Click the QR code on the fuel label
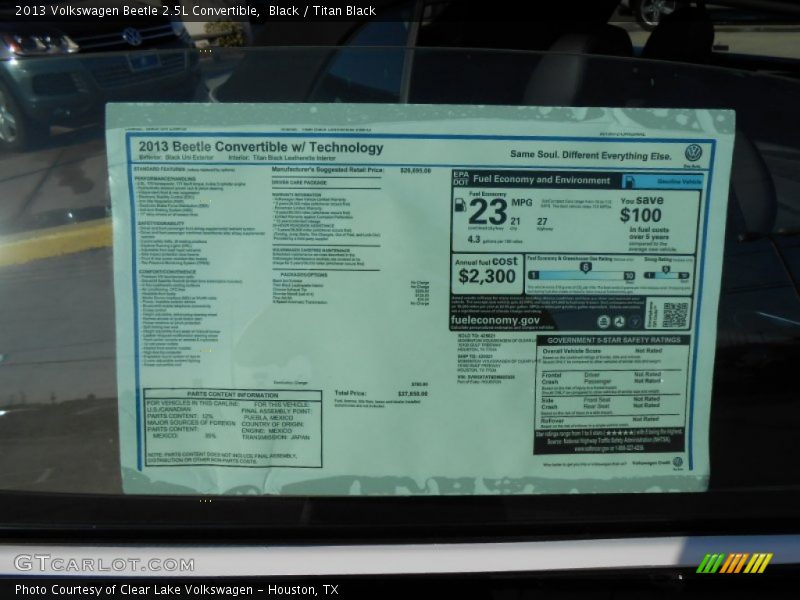 [x=674, y=314]
